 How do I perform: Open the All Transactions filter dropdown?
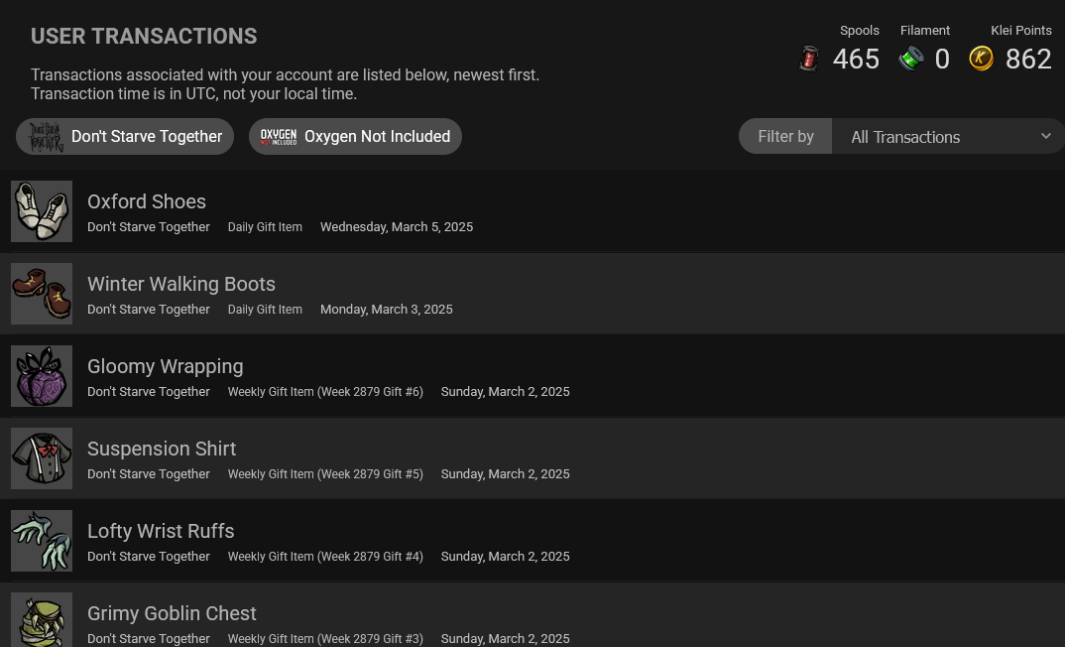pyautogui.click(x=948, y=136)
